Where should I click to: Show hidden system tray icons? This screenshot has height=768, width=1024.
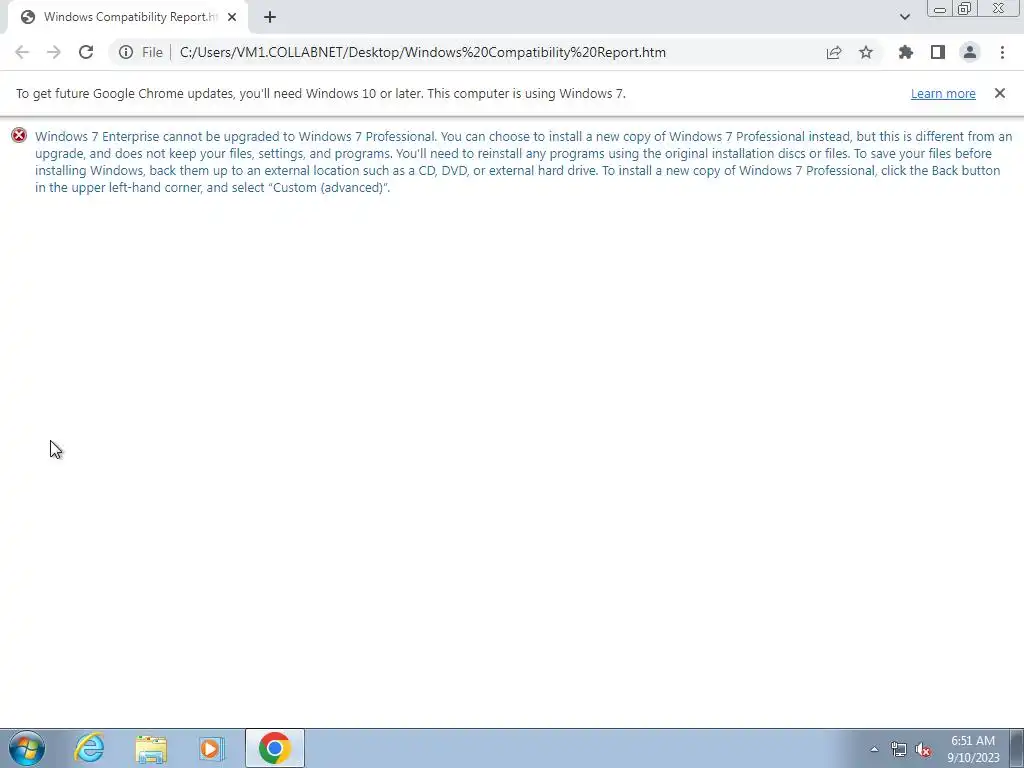(x=874, y=749)
